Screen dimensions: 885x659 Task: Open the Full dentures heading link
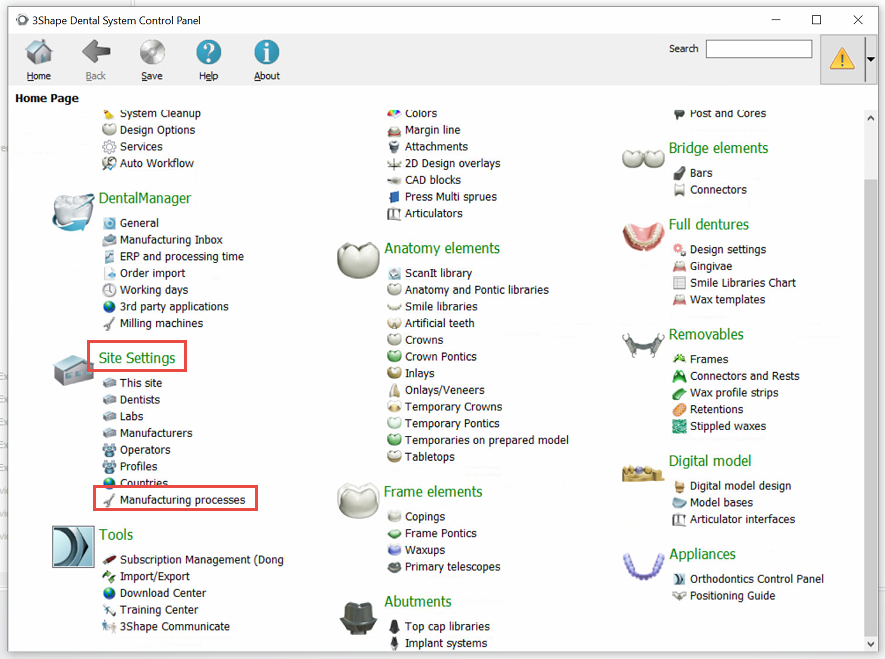pos(709,225)
